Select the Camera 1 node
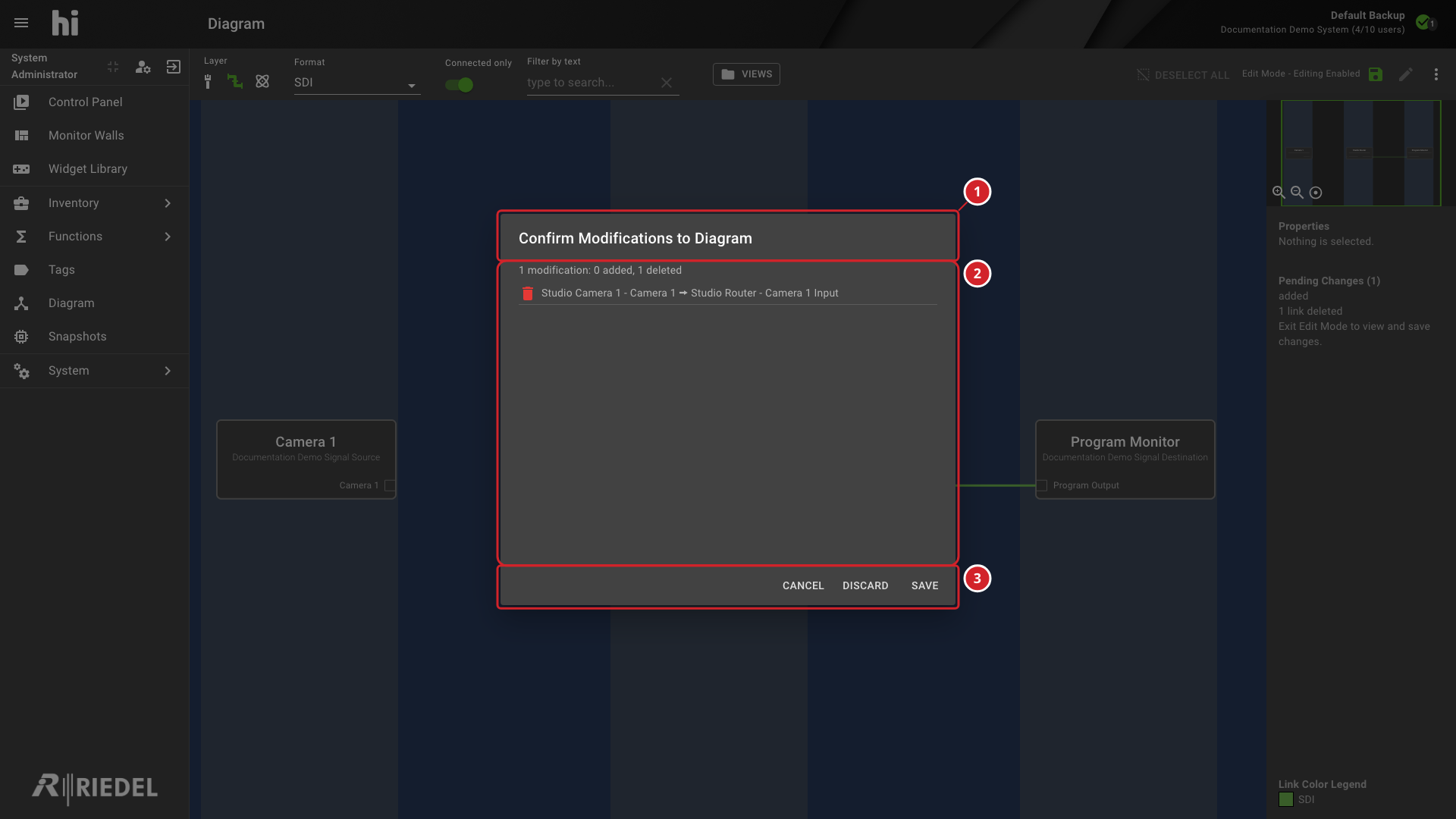This screenshot has height=819, width=1456. 306,460
